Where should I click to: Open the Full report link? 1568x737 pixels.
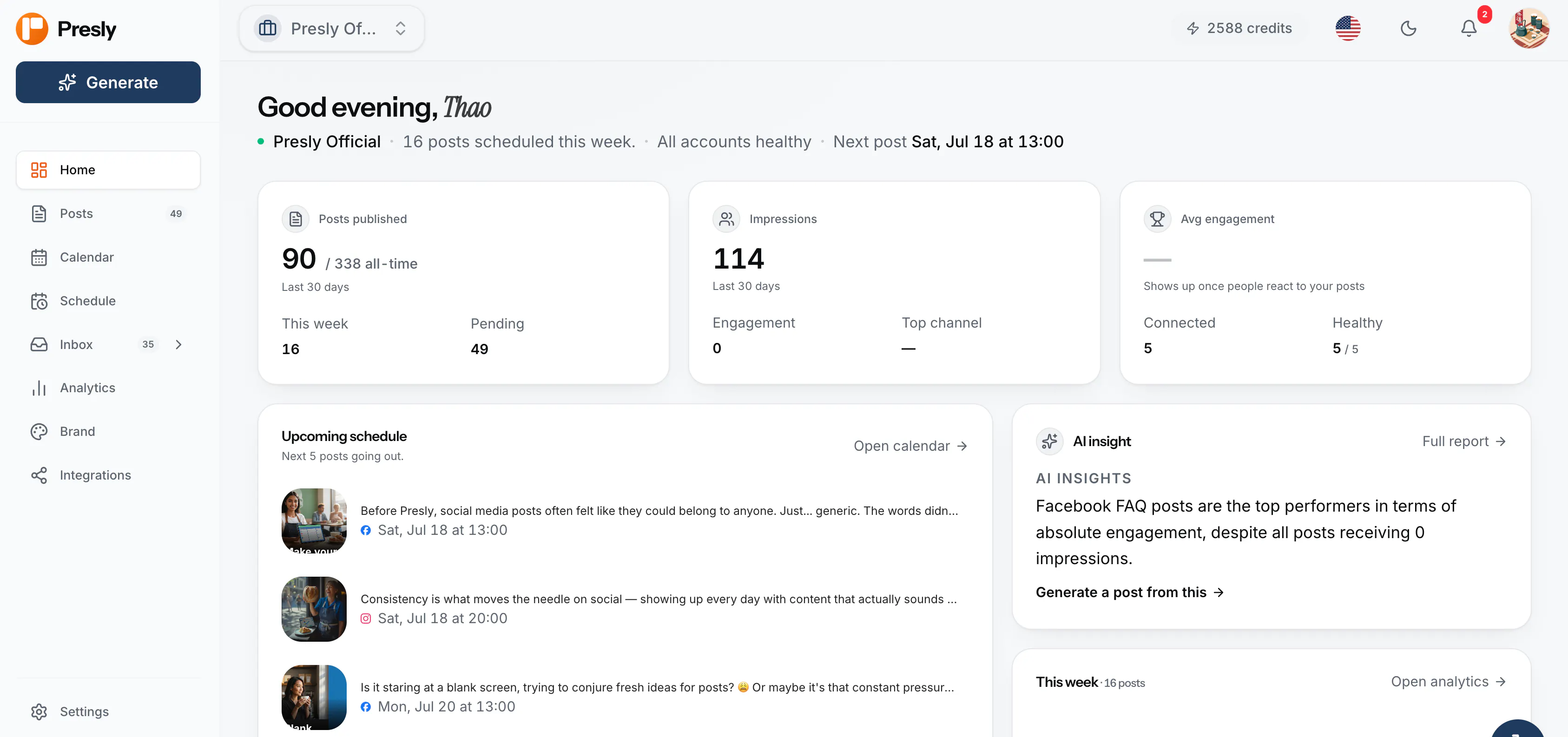[1464, 441]
